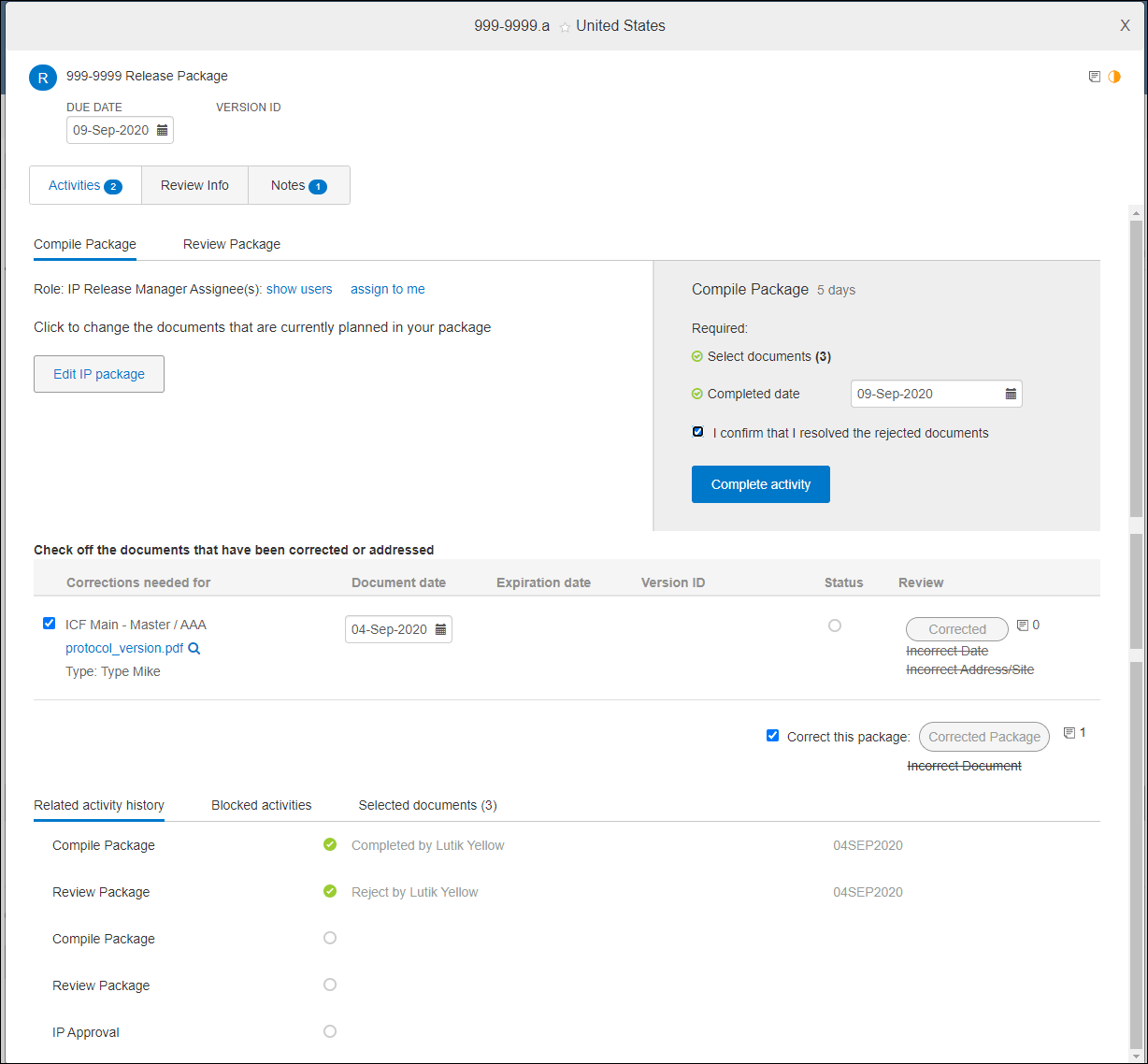1148x1064 pixels.
Task: Click the Version ID column header
Action: click(x=673, y=582)
